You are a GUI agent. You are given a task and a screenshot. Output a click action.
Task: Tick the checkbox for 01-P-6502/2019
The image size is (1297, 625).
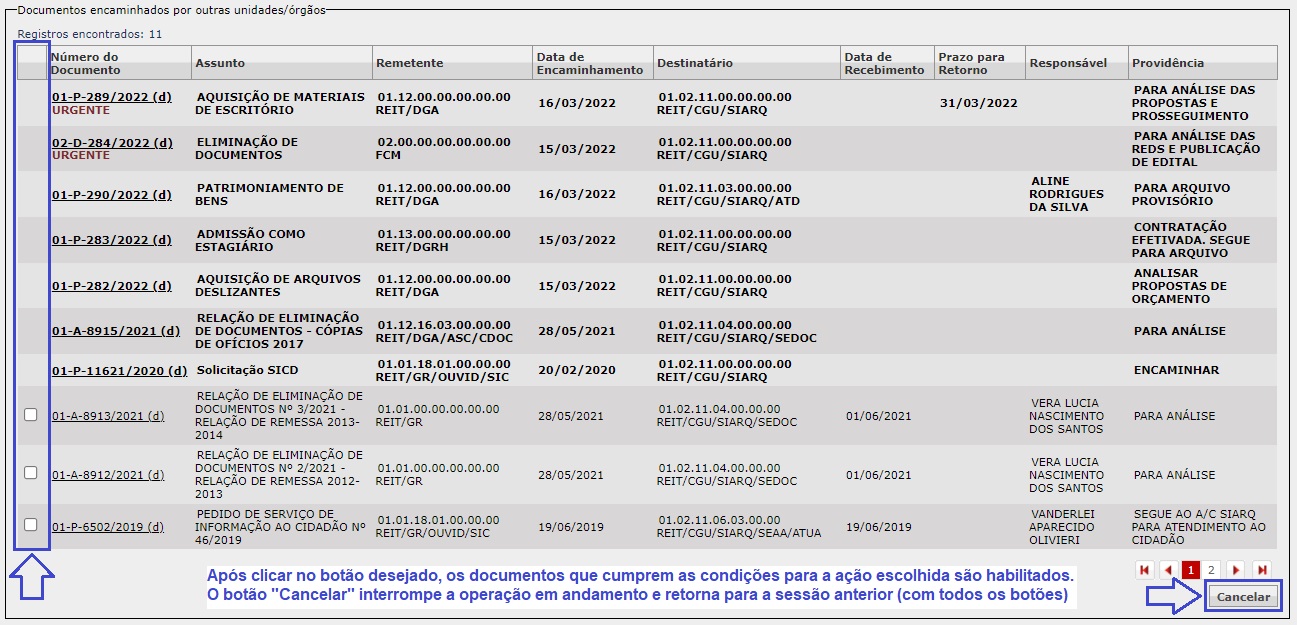pos(31,525)
